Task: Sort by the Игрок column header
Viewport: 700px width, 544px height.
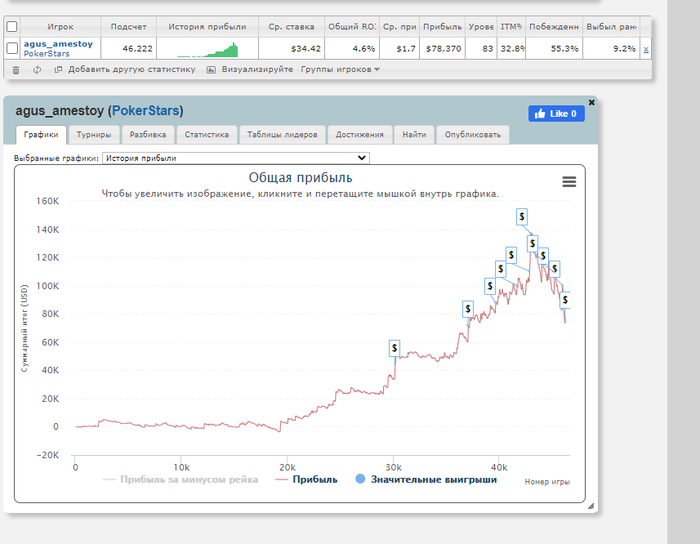Action: click(60, 27)
